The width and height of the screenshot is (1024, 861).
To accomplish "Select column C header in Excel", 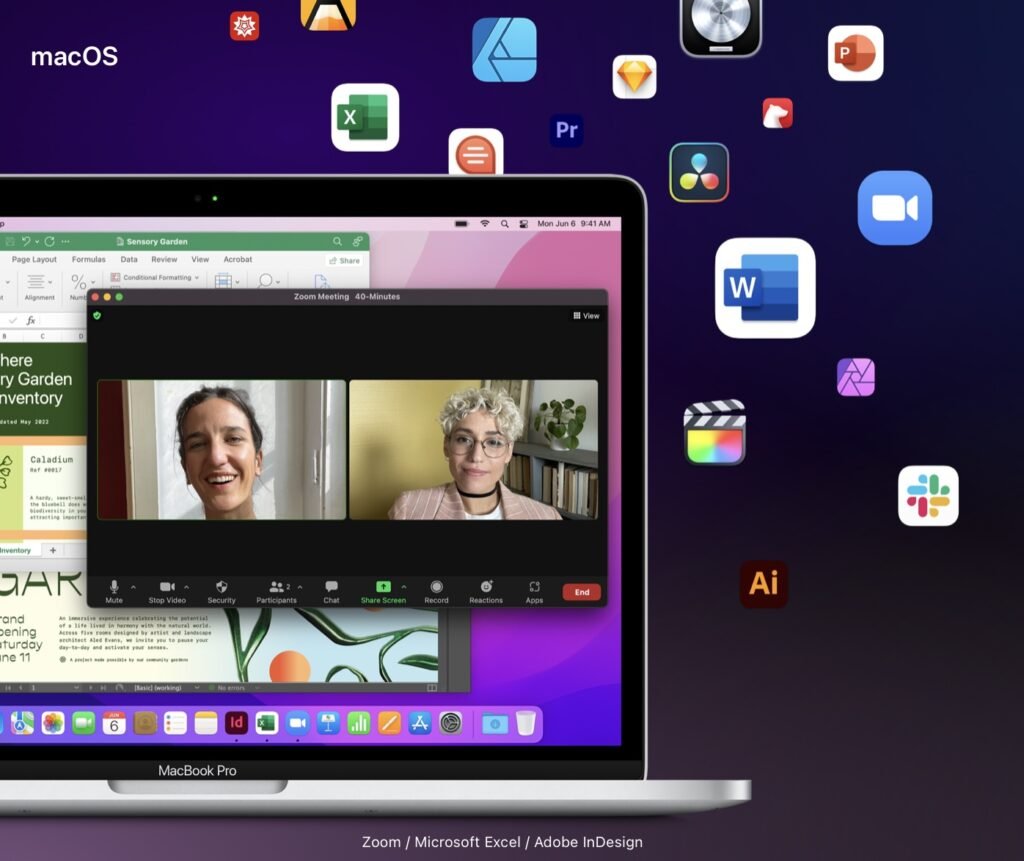I will tap(43, 336).
